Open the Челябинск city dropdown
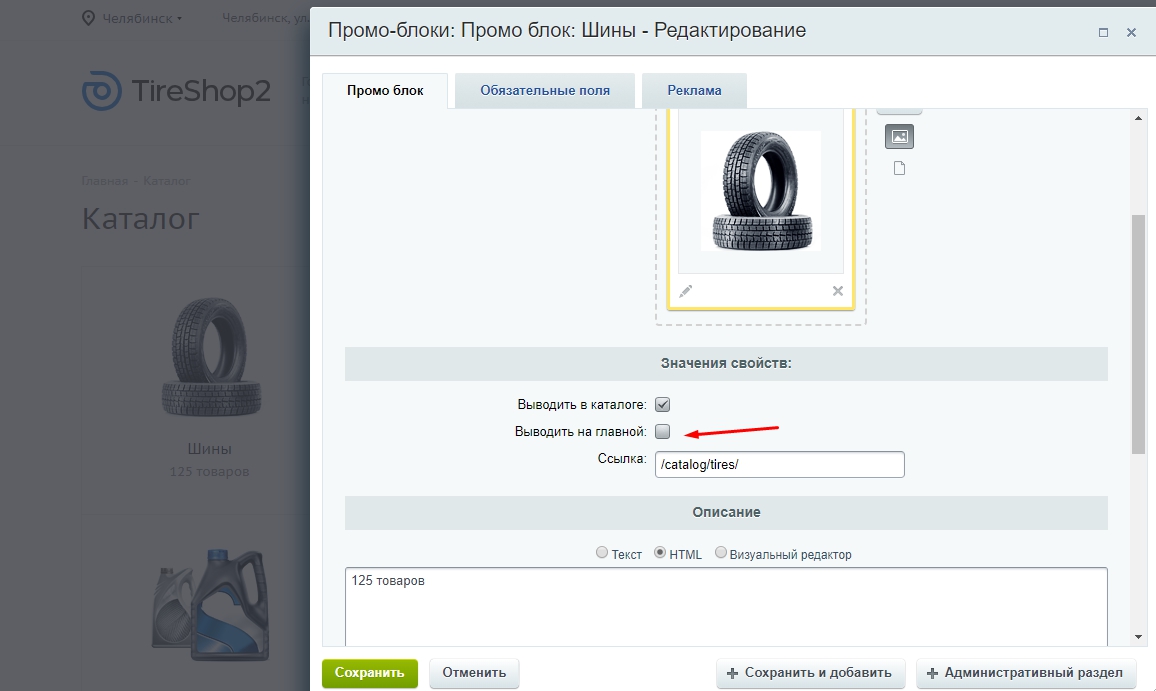This screenshot has height=691, width=1156. click(x=142, y=18)
